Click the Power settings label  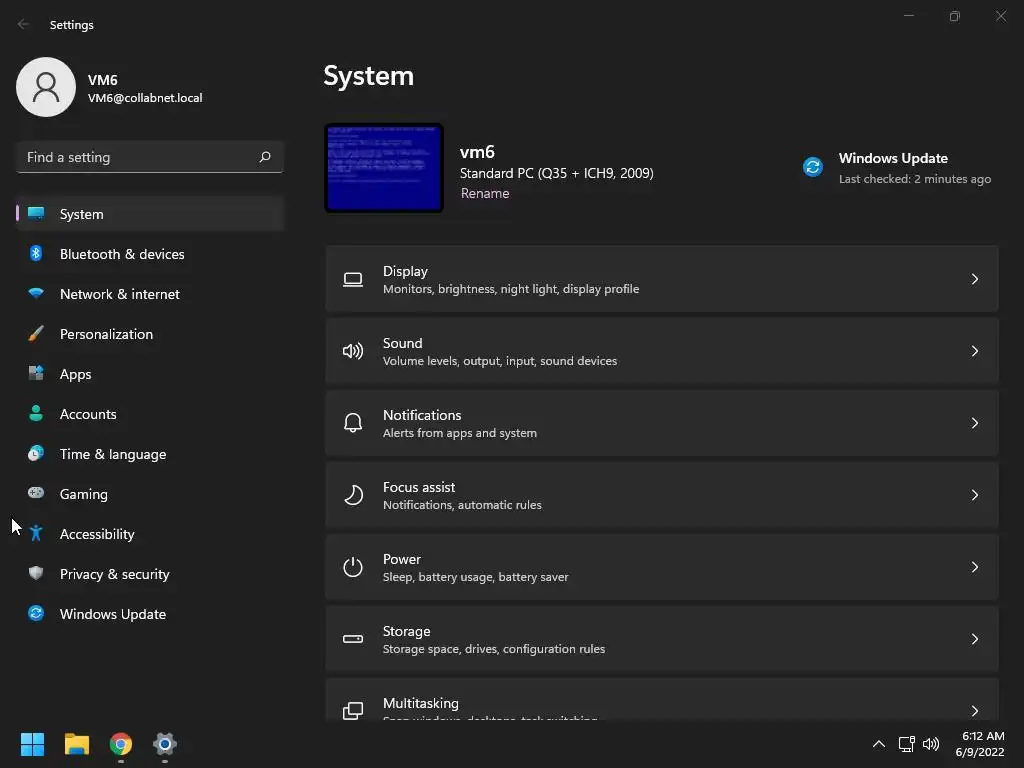(402, 559)
